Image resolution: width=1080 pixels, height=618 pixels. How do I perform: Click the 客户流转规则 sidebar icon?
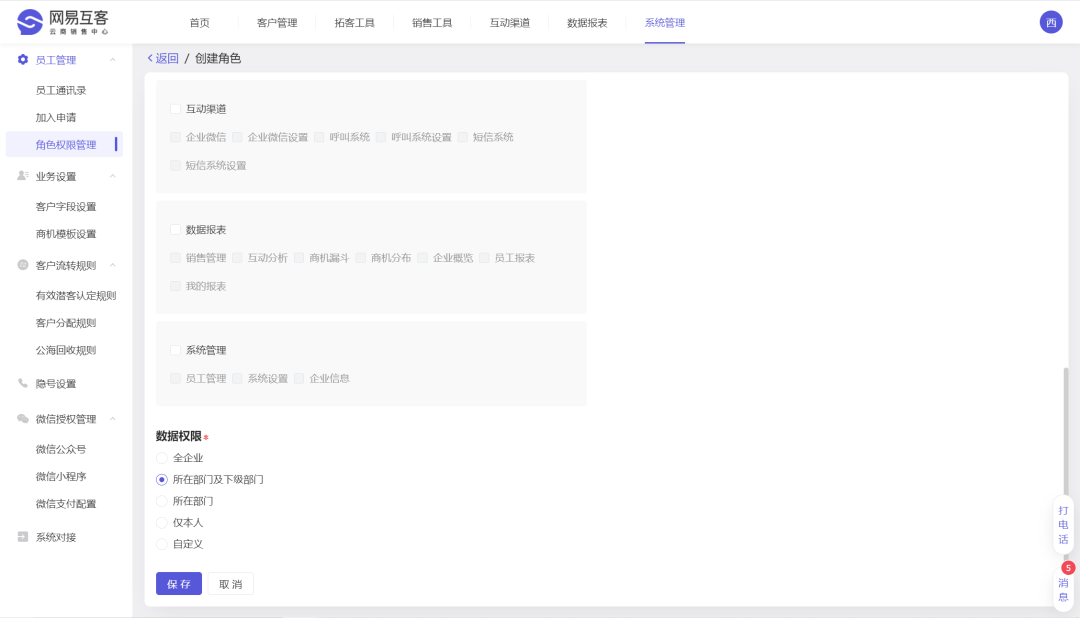(22, 265)
